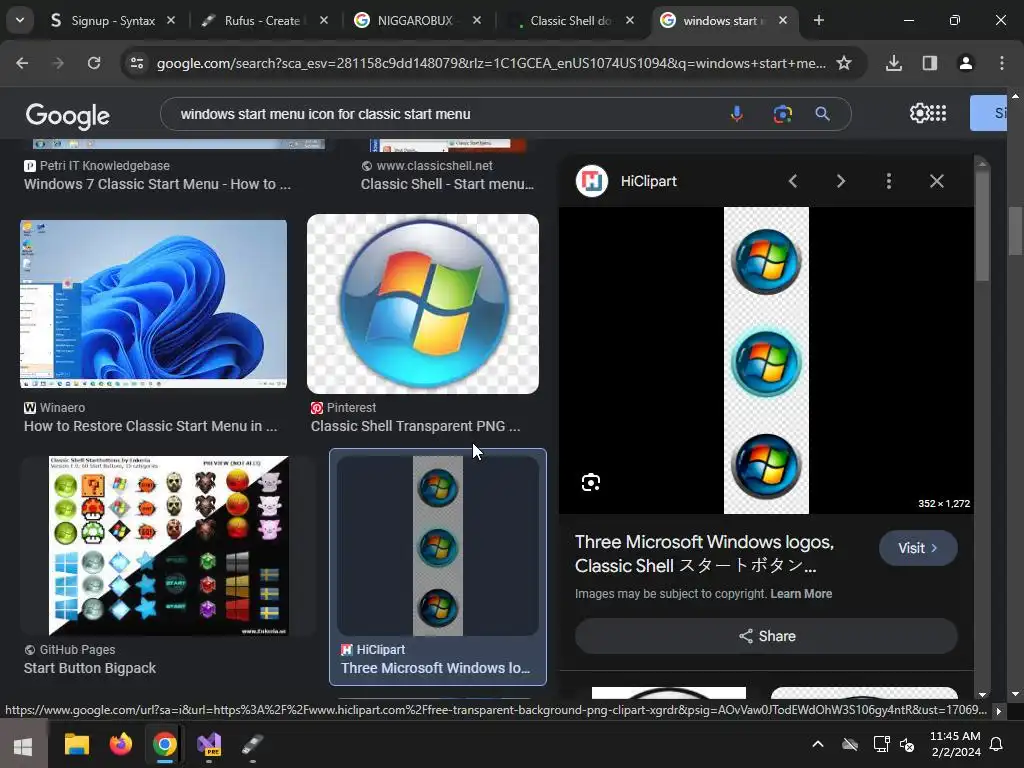Submit search with magnifying glass icon
The height and width of the screenshot is (768, 1024).
click(x=822, y=114)
